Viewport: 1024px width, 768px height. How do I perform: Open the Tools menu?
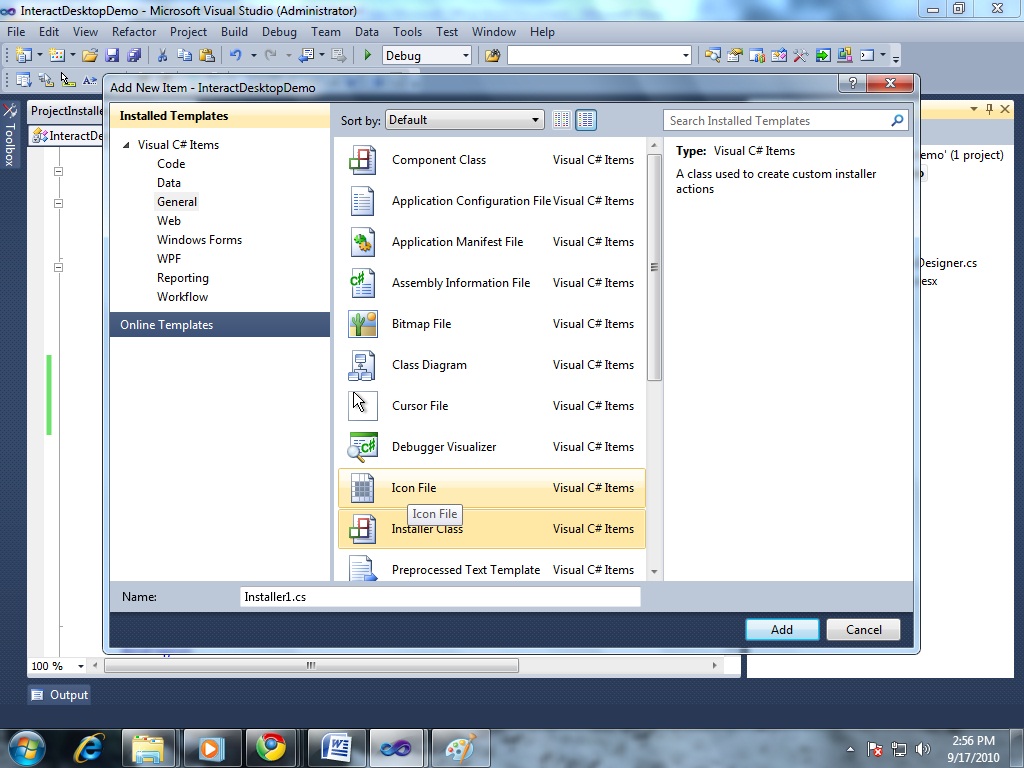tap(408, 32)
